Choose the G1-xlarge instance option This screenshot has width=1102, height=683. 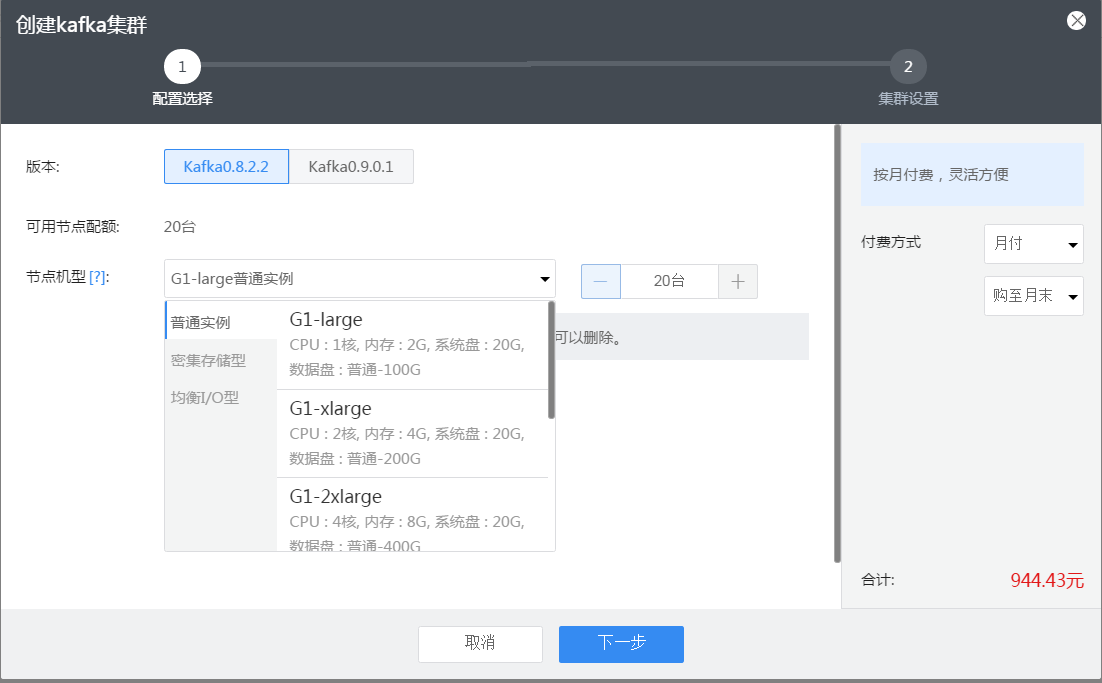point(411,433)
